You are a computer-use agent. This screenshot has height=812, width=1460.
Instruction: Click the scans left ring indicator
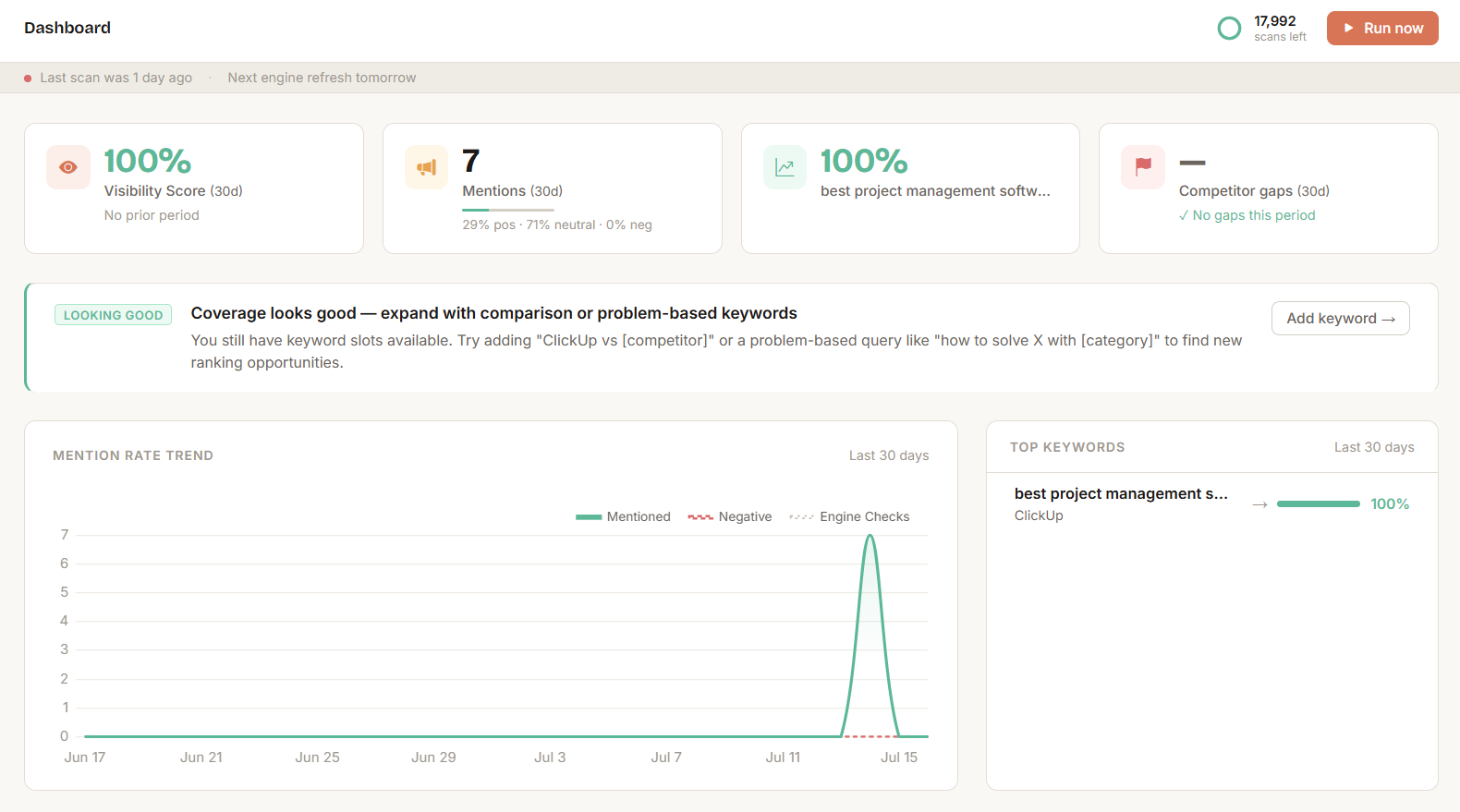[1229, 29]
